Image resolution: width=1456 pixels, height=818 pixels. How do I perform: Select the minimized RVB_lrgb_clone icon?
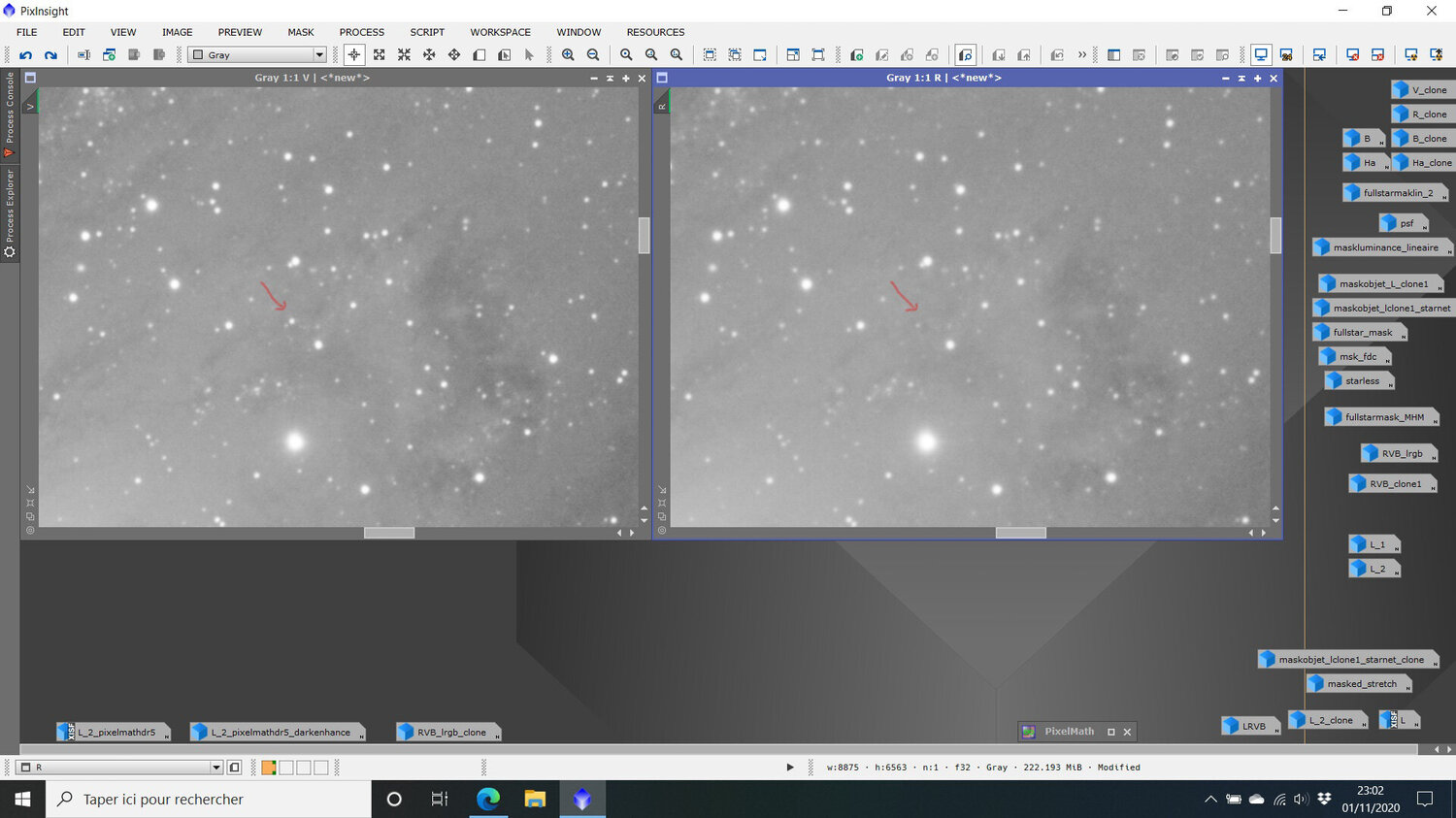click(x=448, y=732)
